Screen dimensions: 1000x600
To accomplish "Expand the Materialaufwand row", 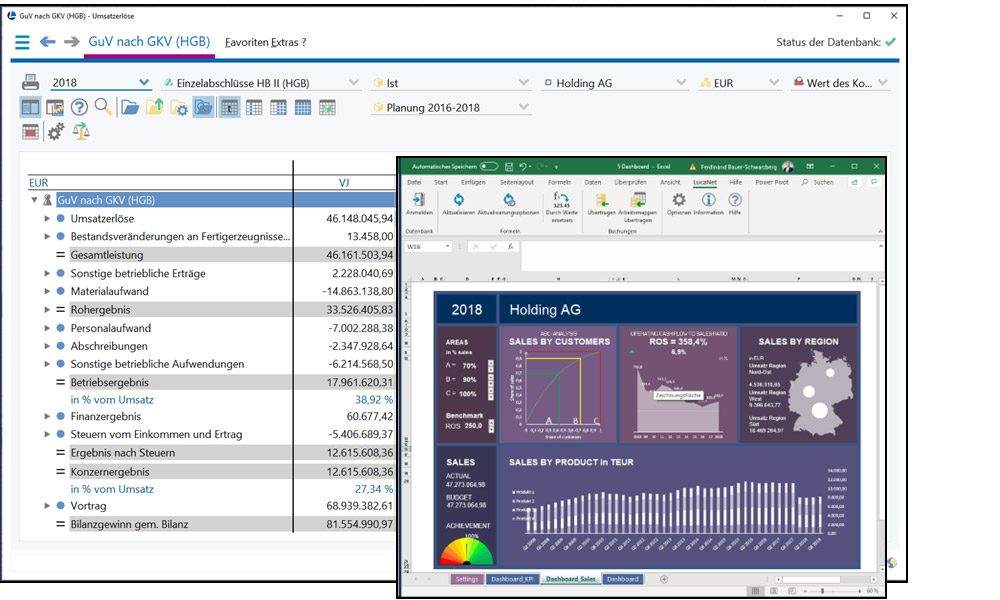I will click(47, 291).
